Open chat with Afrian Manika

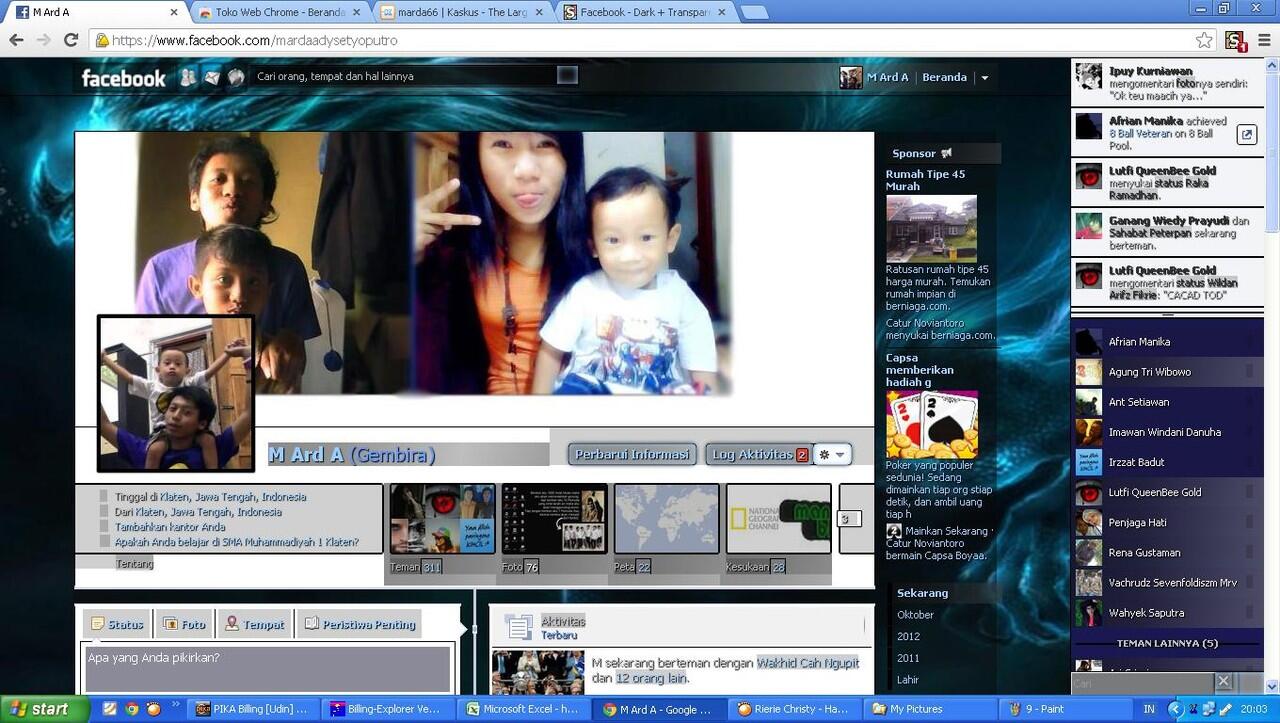coord(1166,342)
